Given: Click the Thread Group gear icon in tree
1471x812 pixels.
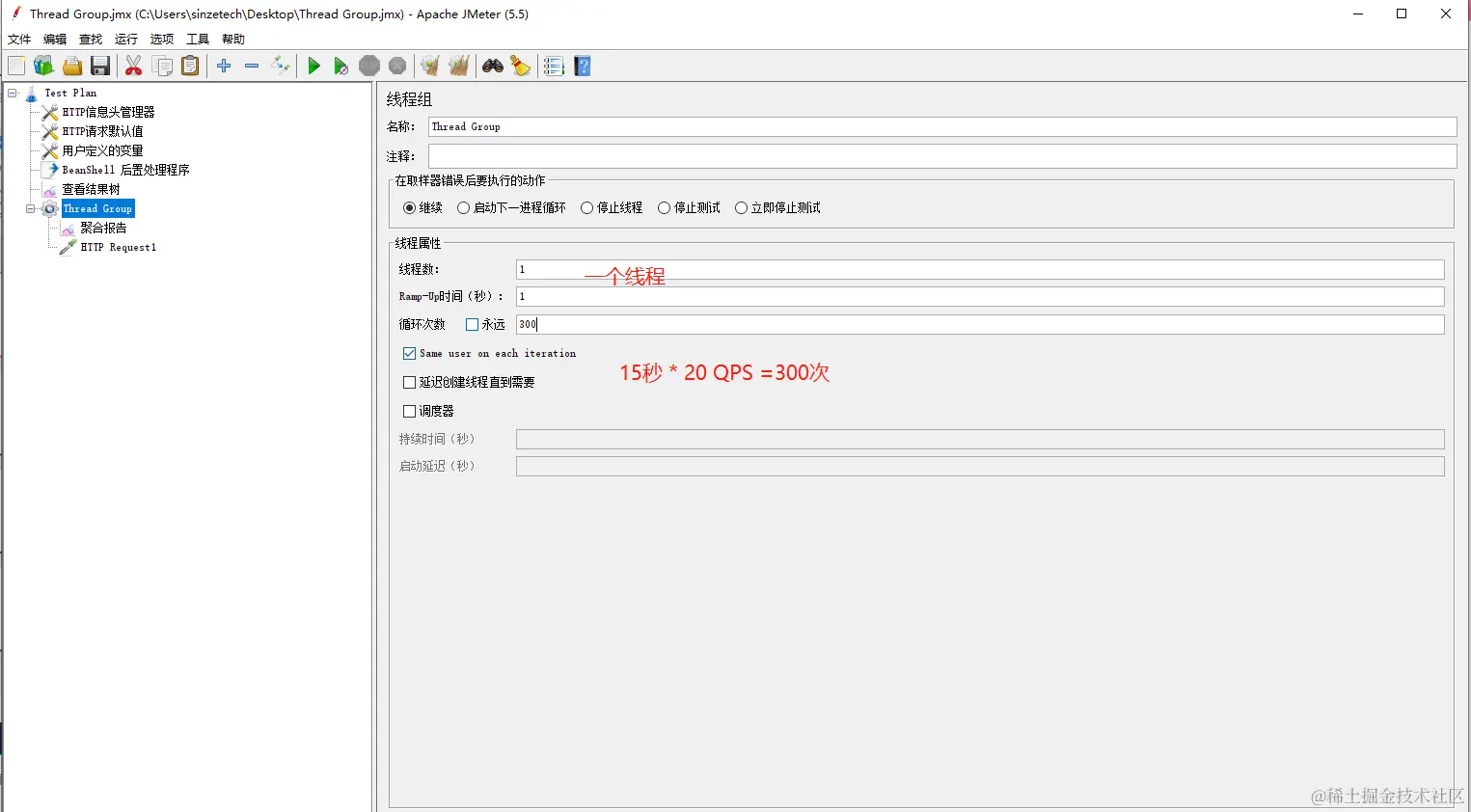Looking at the screenshot, I should [50, 209].
